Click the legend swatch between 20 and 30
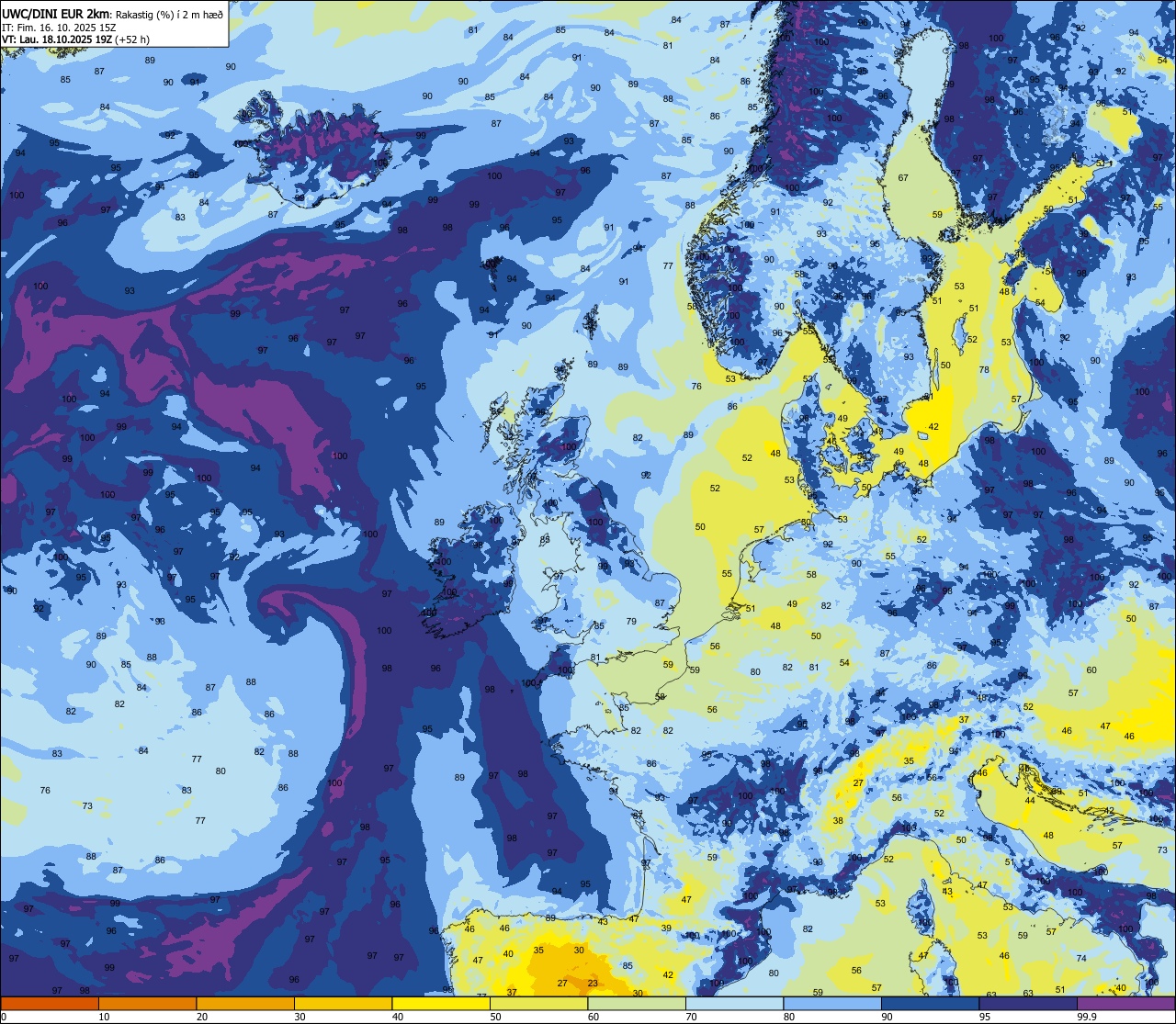Screen dimensions: 1176x1024 tap(245, 1003)
